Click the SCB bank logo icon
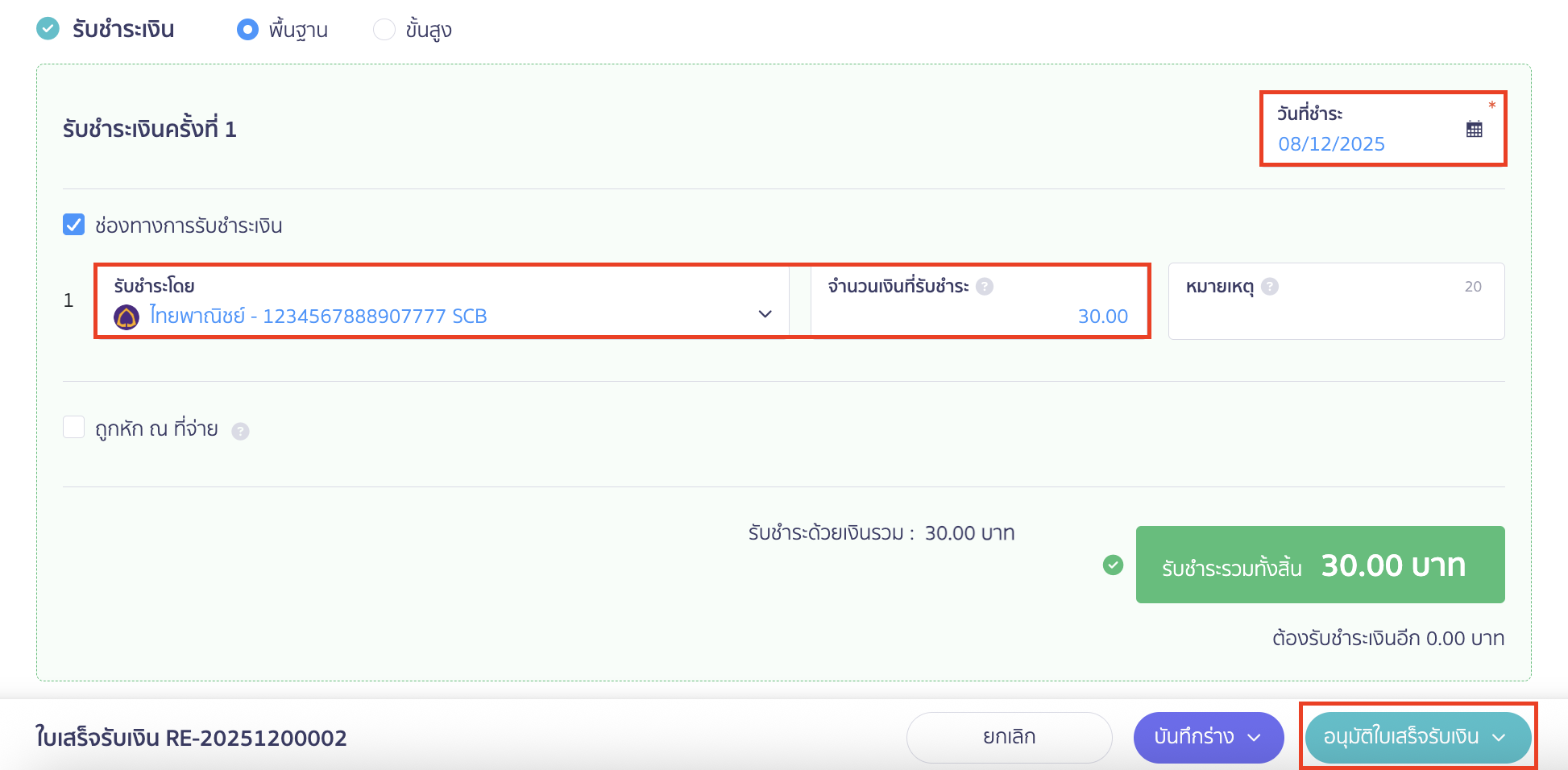This screenshot has width=1568, height=770. [x=127, y=317]
